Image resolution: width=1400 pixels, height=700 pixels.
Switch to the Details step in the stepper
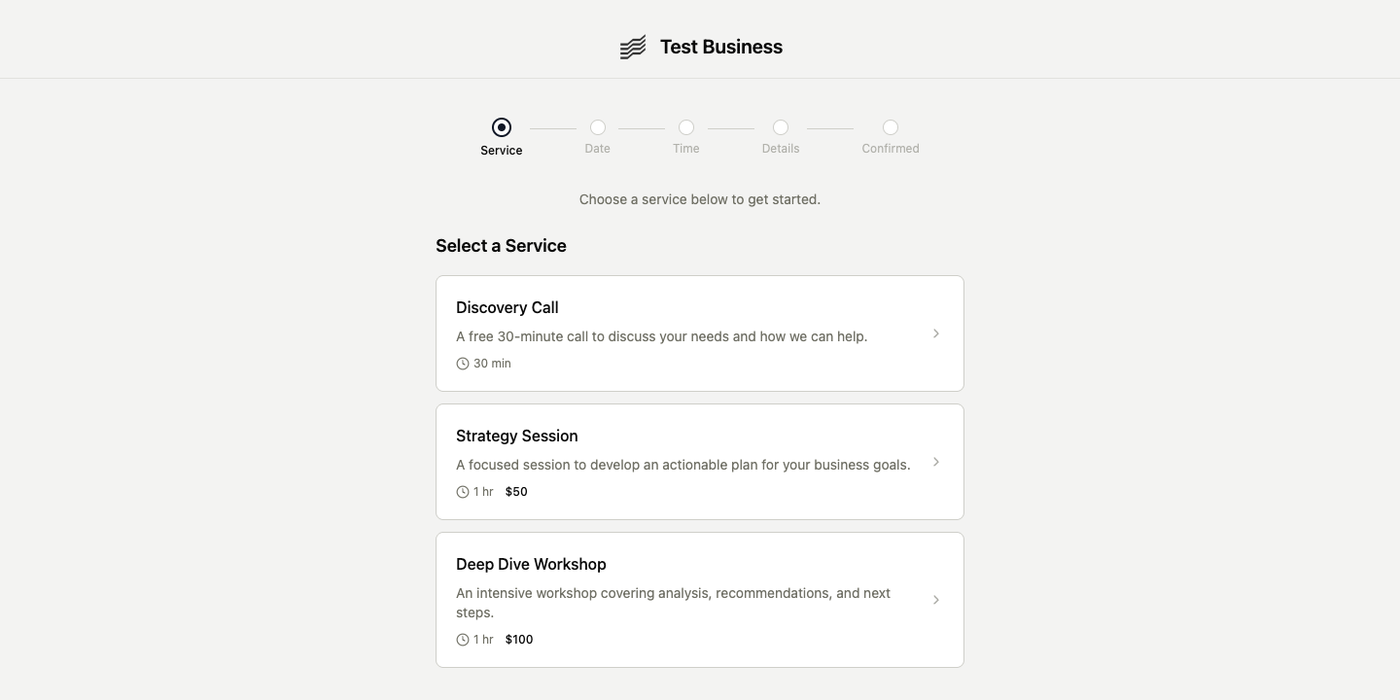pyautogui.click(x=780, y=127)
